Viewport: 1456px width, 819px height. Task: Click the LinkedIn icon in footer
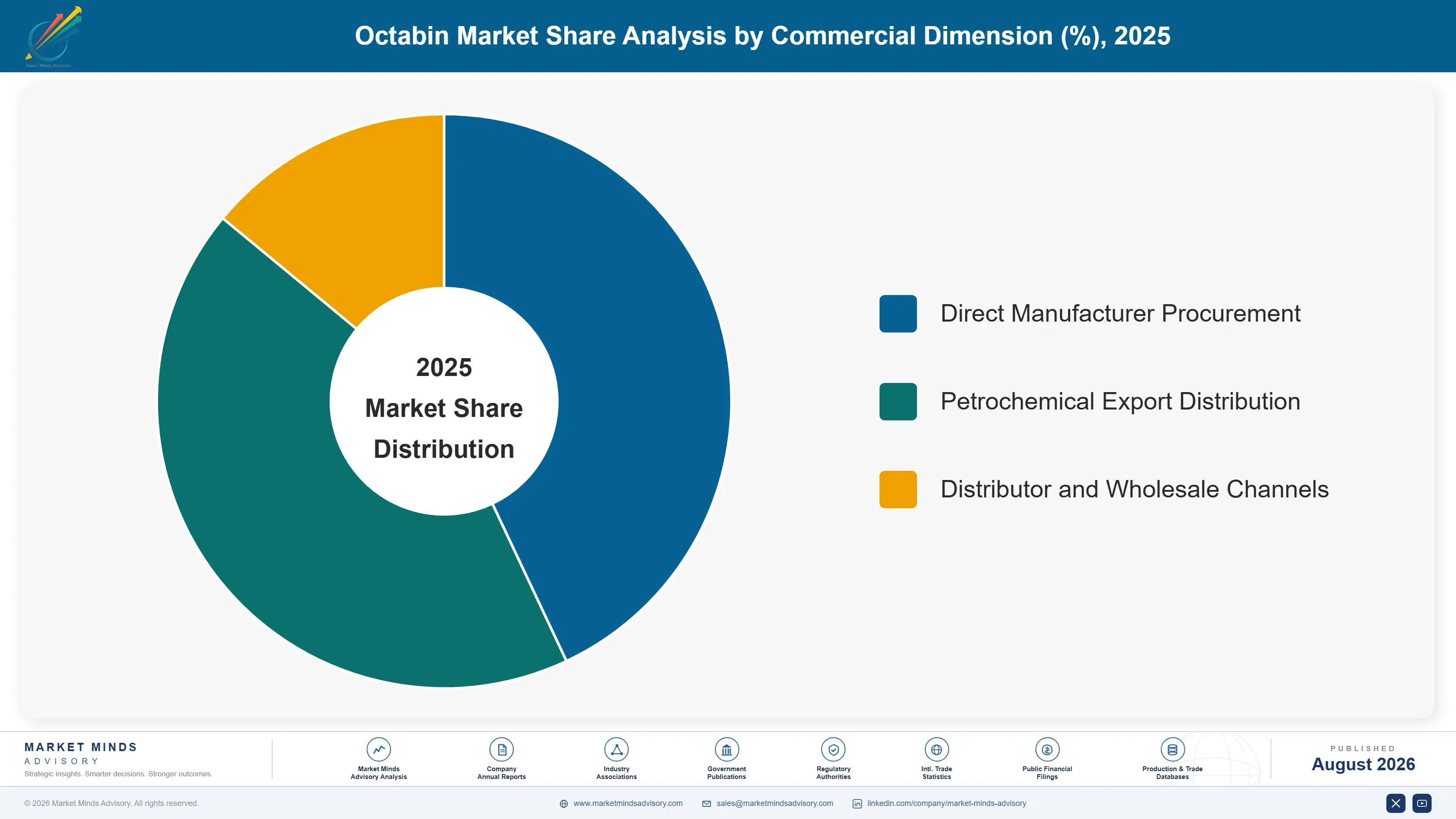click(x=857, y=804)
